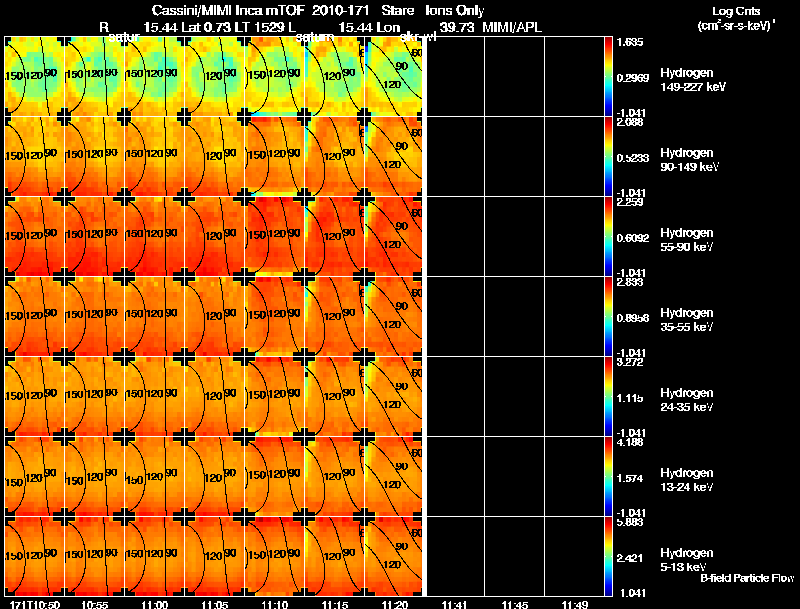Image resolution: width=800 pixels, height=609 pixels.
Task: Select the empty 5-13 keV panel at 11:49
Action: [574, 556]
